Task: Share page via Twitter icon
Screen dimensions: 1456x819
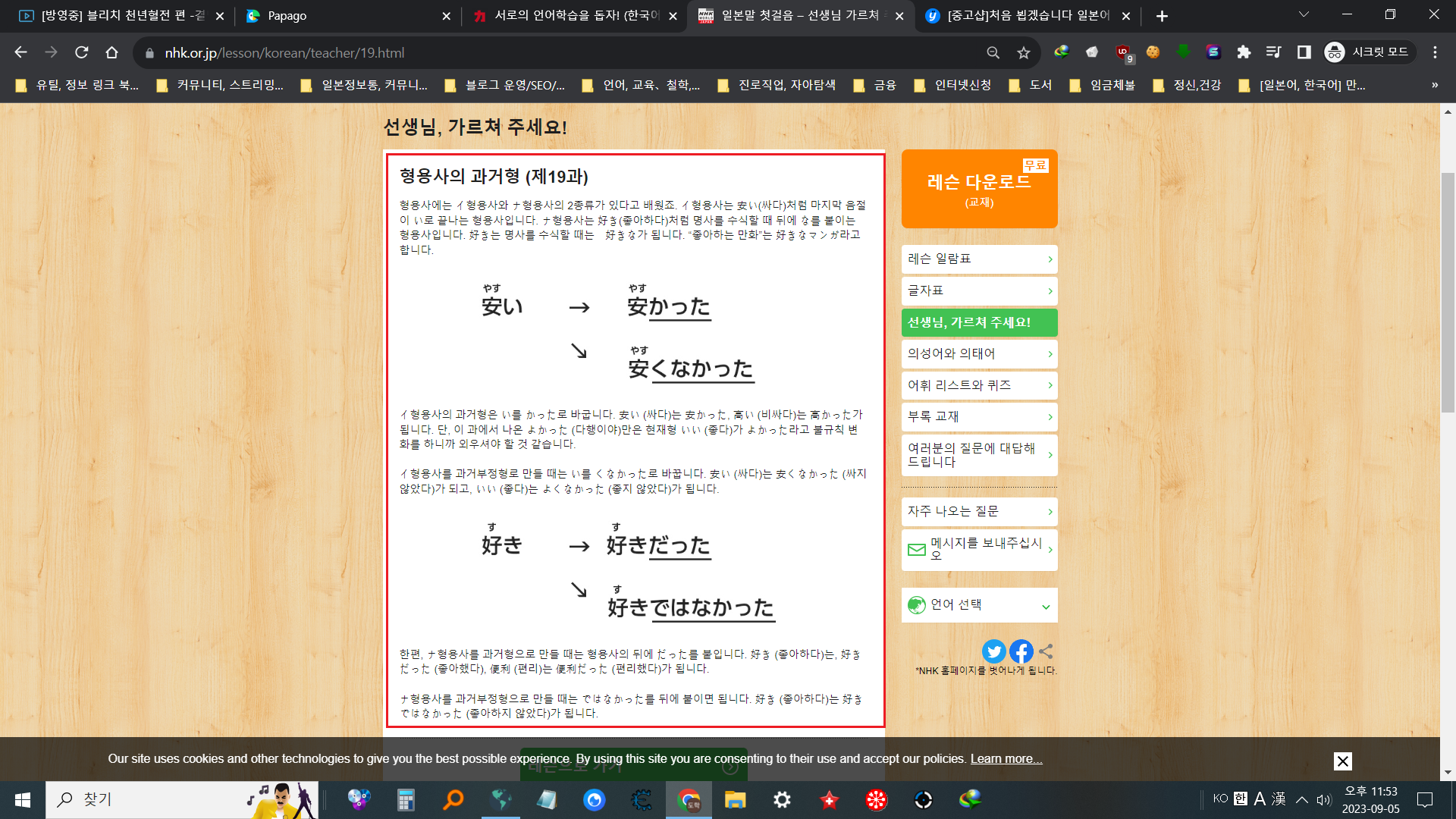Action: [993, 651]
